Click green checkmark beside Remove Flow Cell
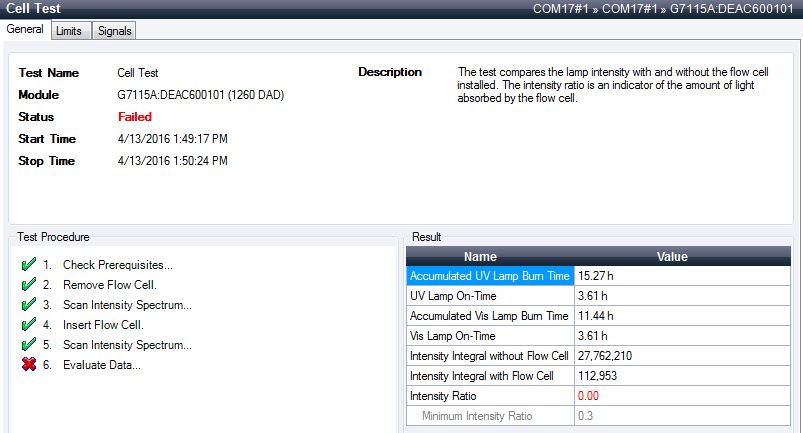Screen dimensions: 803x433 [x=28, y=285]
